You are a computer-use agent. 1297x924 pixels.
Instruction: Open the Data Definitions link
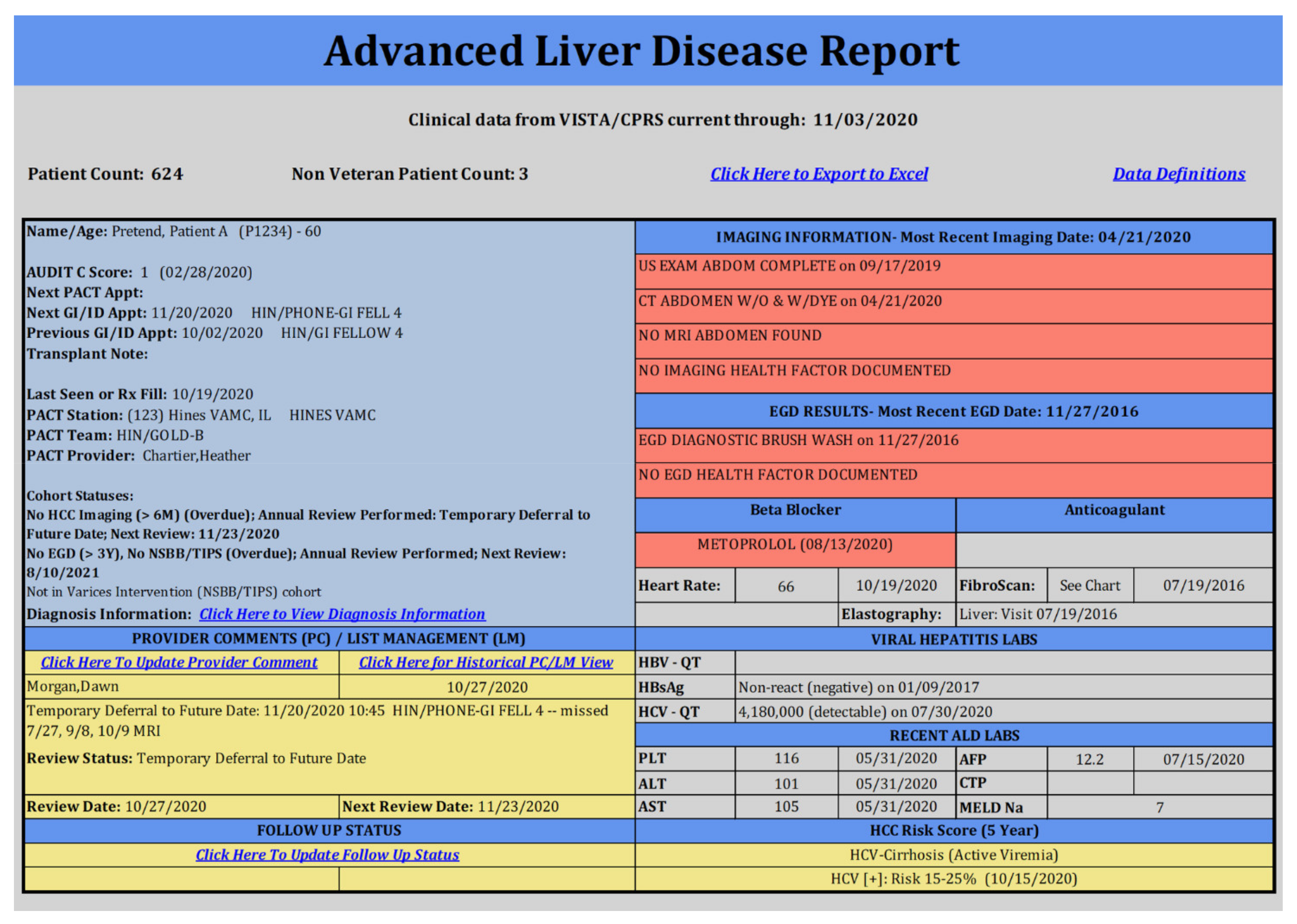1179,174
